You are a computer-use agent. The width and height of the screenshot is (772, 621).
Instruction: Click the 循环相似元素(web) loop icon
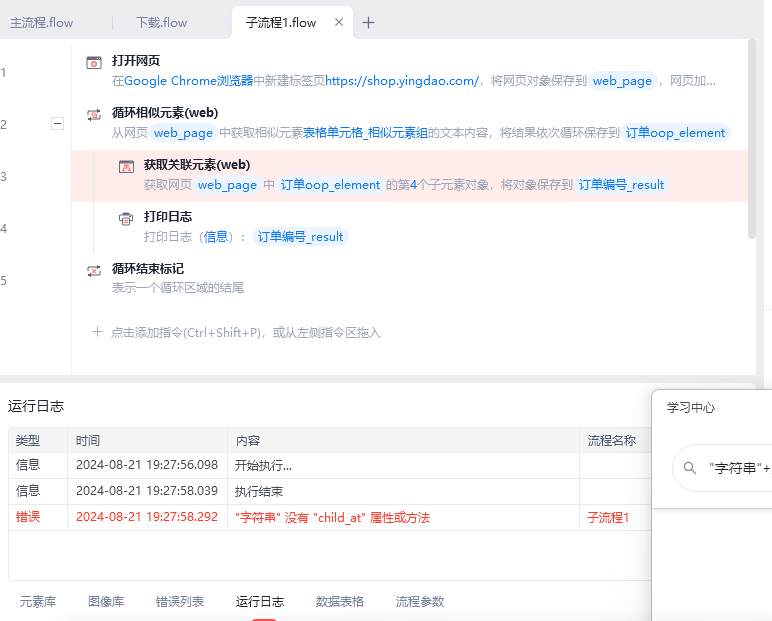tap(94, 115)
